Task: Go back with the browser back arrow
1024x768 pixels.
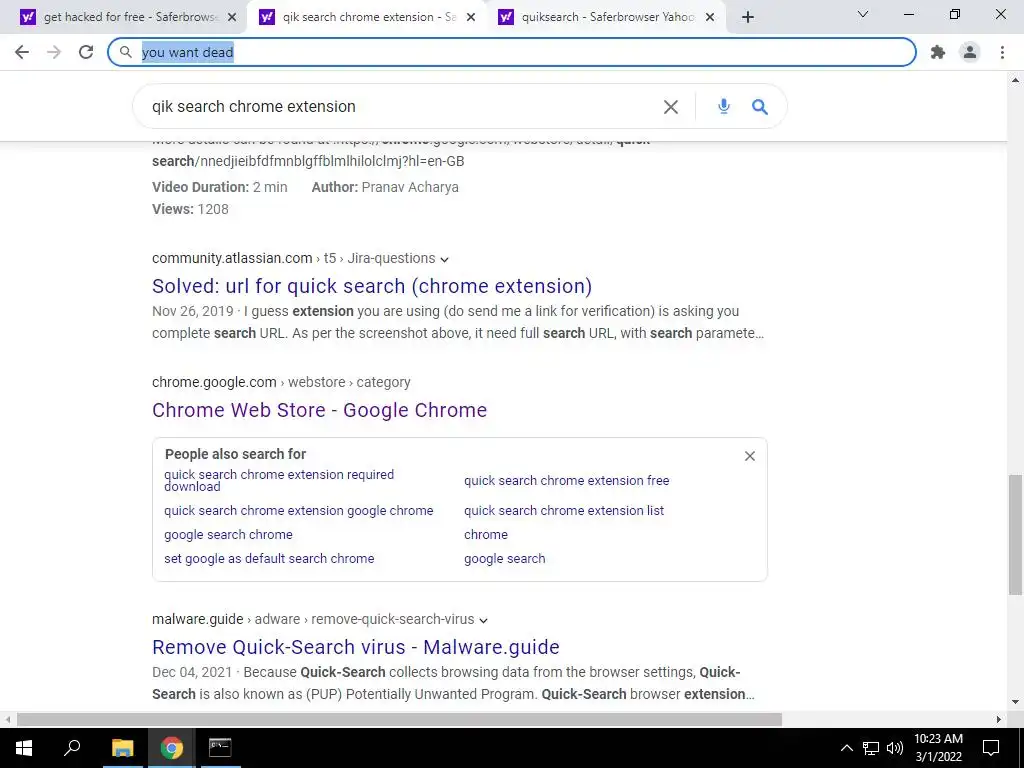Action: [22, 52]
